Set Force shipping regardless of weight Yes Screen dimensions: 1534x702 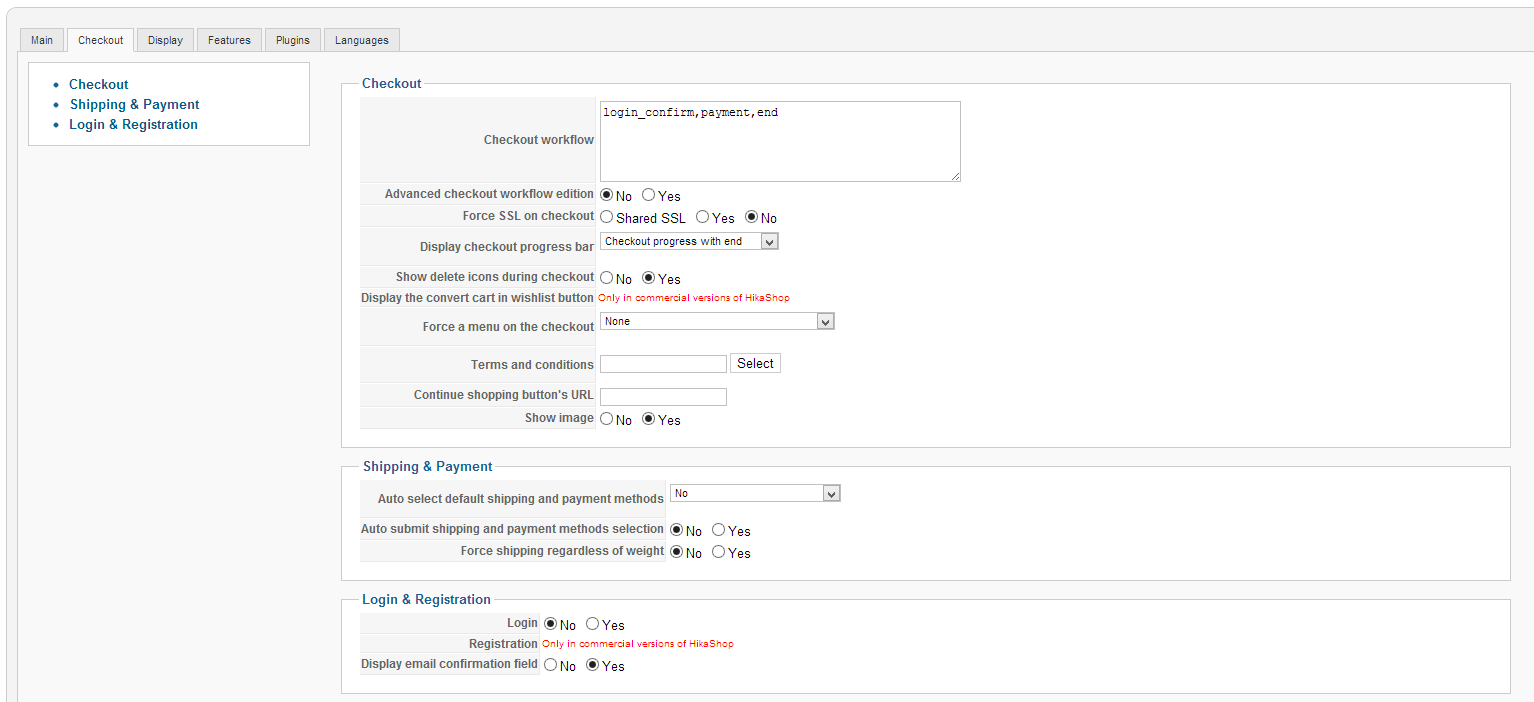pos(719,552)
